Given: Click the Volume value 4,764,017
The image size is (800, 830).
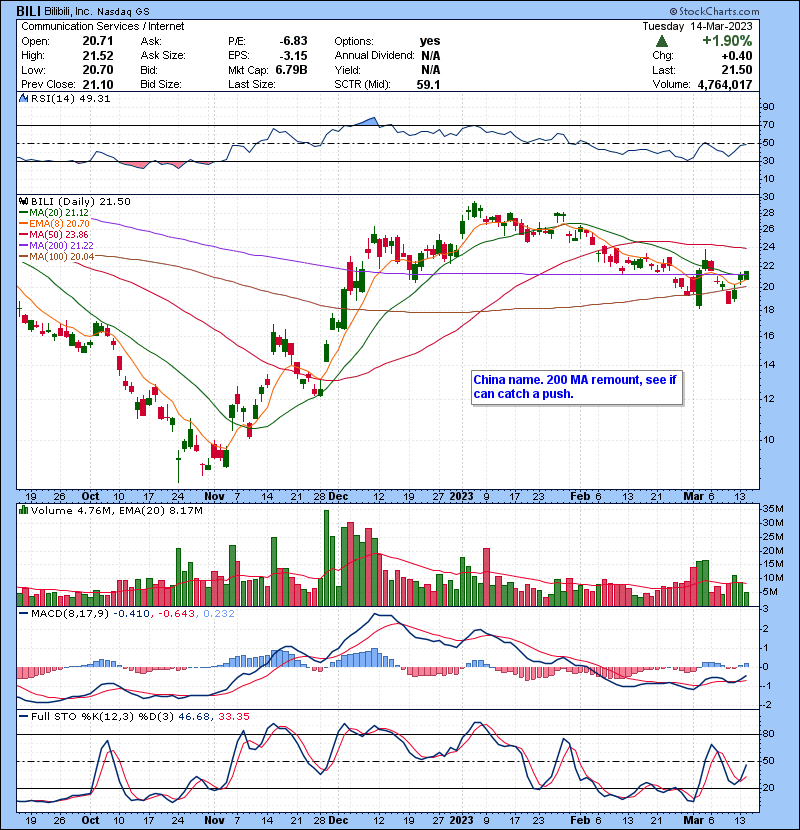Looking at the screenshot, I should [725, 84].
